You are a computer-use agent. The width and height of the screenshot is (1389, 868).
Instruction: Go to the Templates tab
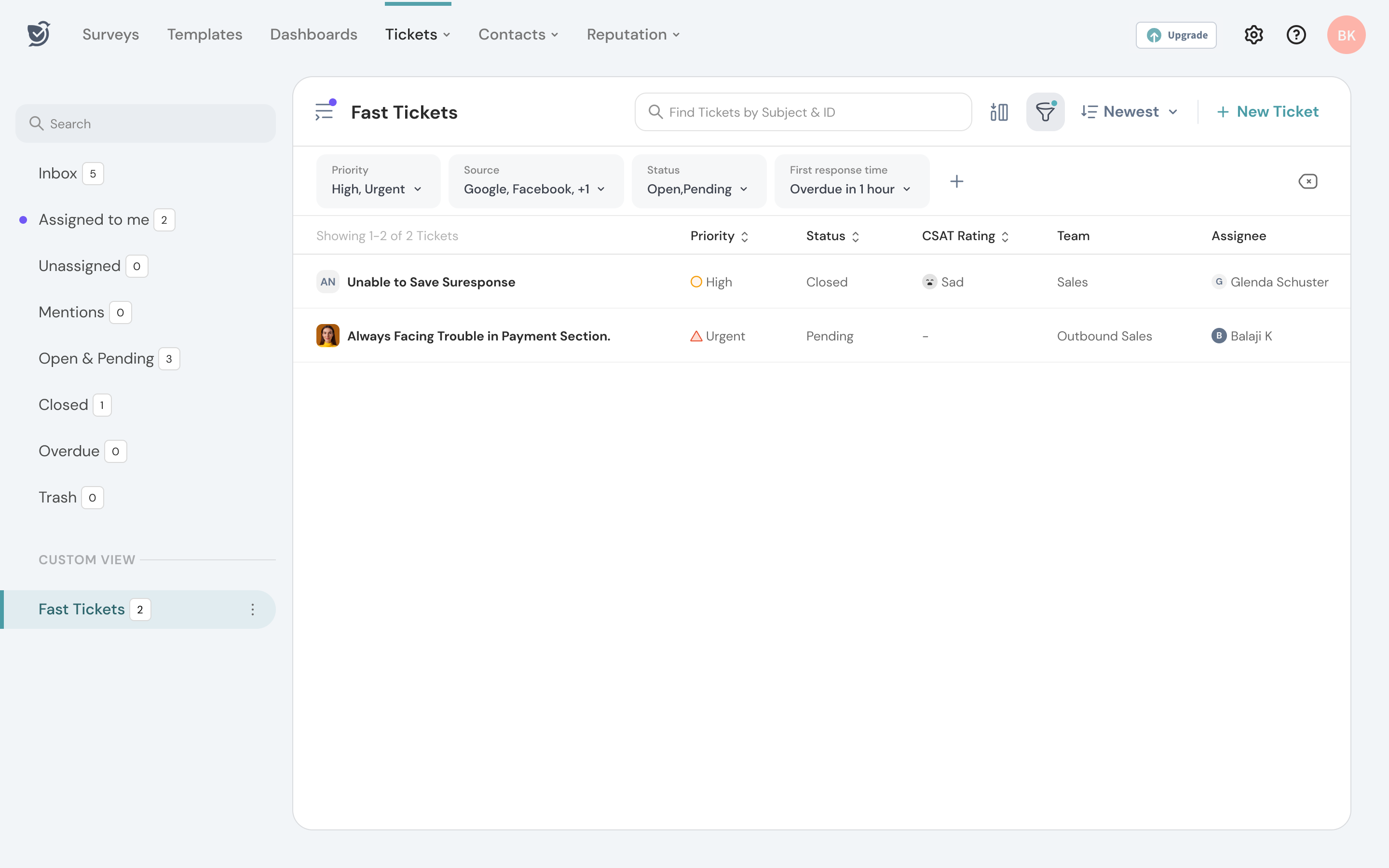pos(205,34)
